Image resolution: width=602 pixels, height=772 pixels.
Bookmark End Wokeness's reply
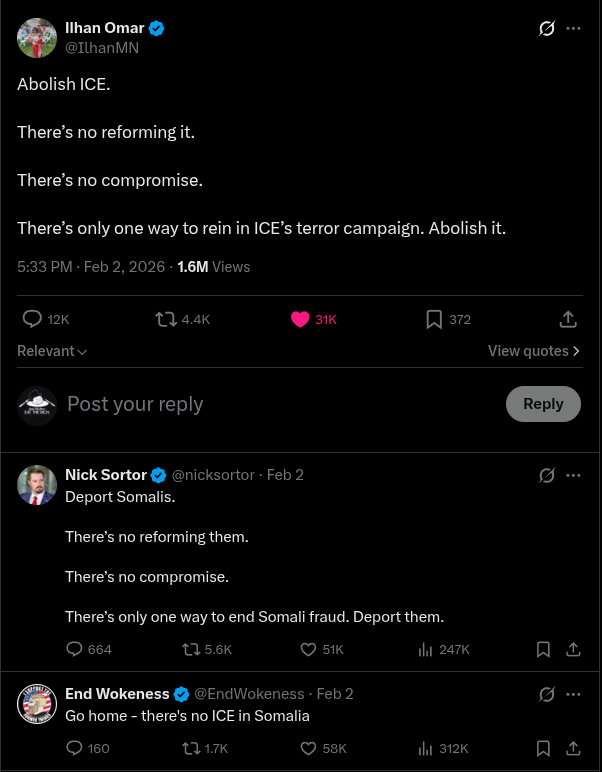[x=543, y=748]
